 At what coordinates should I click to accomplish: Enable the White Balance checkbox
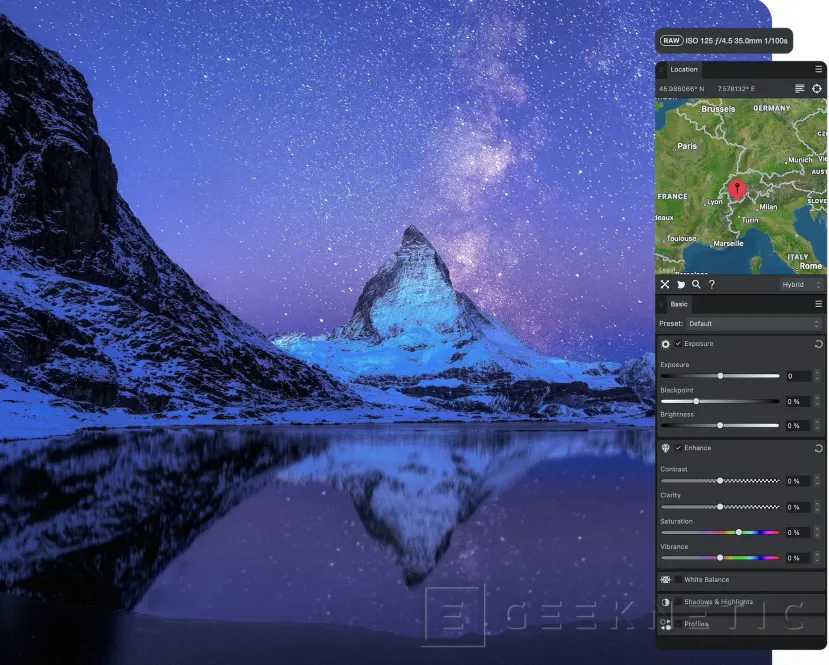coord(678,580)
